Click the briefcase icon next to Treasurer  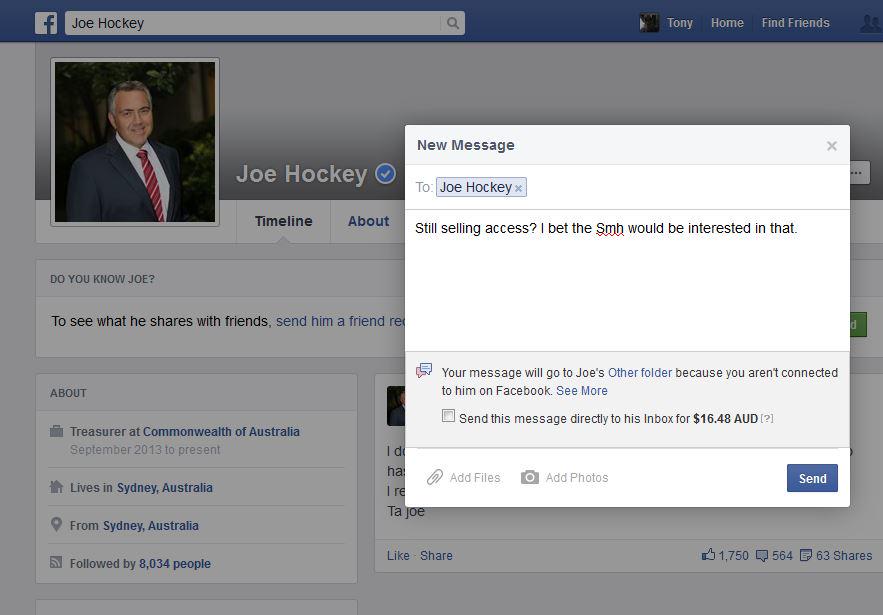pyautogui.click(x=56, y=431)
